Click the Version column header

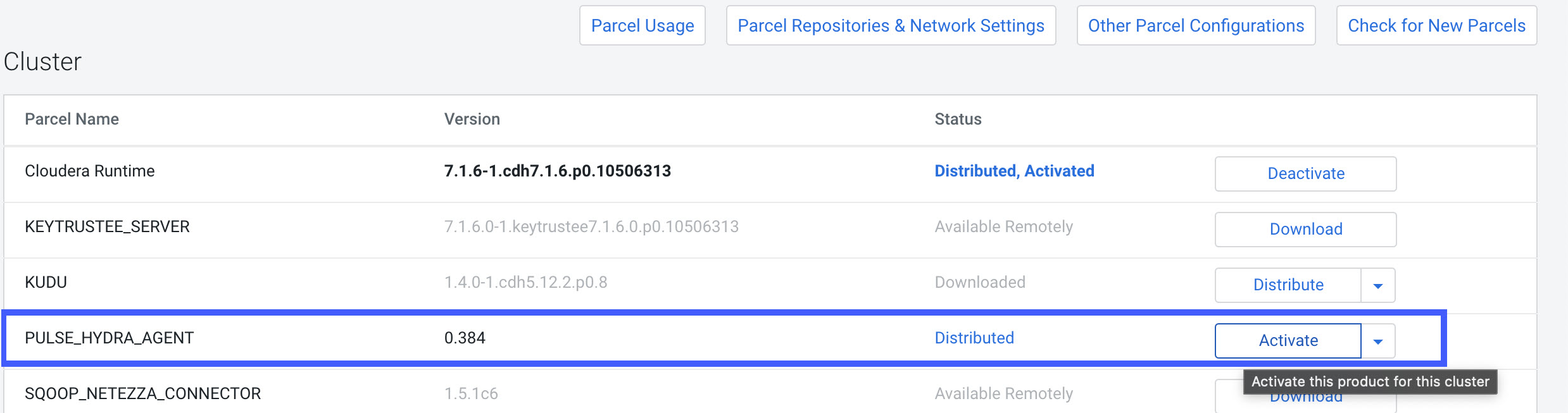472,119
